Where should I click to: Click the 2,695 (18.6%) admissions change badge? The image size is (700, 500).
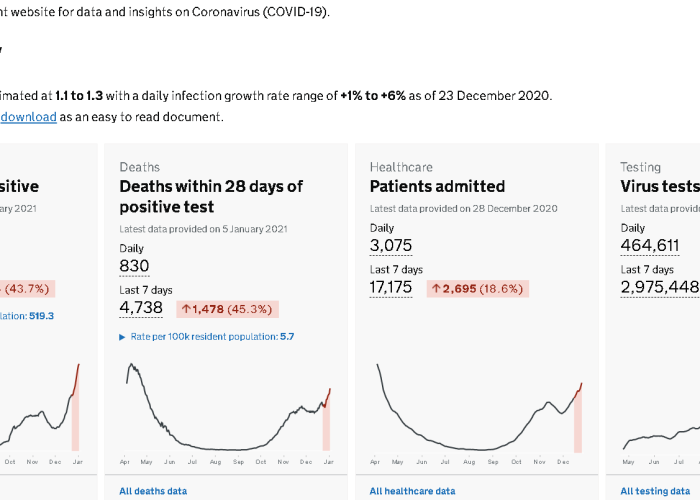(x=478, y=288)
